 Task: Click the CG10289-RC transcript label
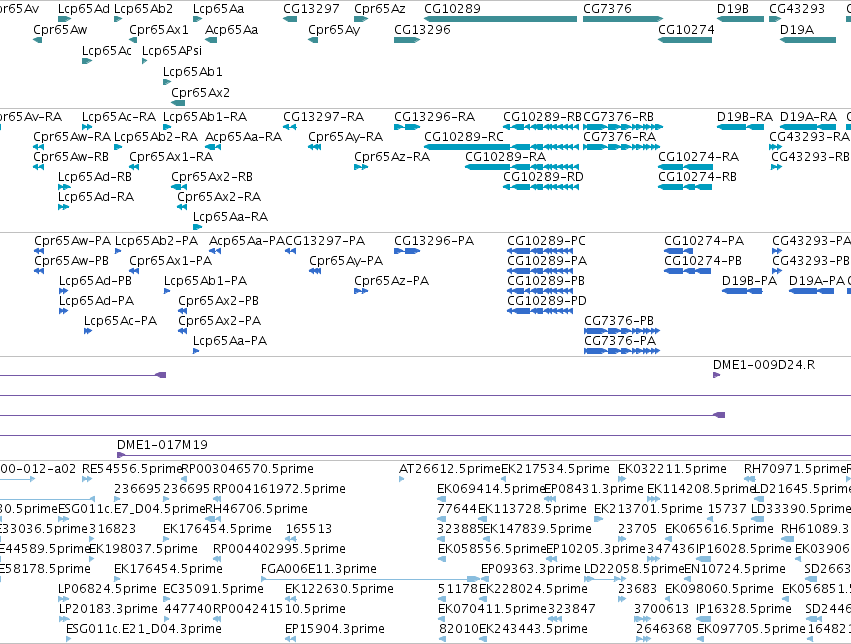pos(463,137)
